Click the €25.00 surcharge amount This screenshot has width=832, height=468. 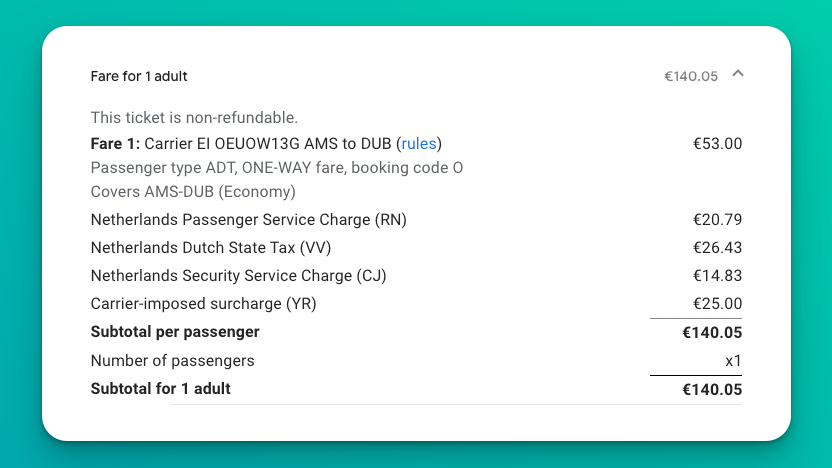click(717, 303)
